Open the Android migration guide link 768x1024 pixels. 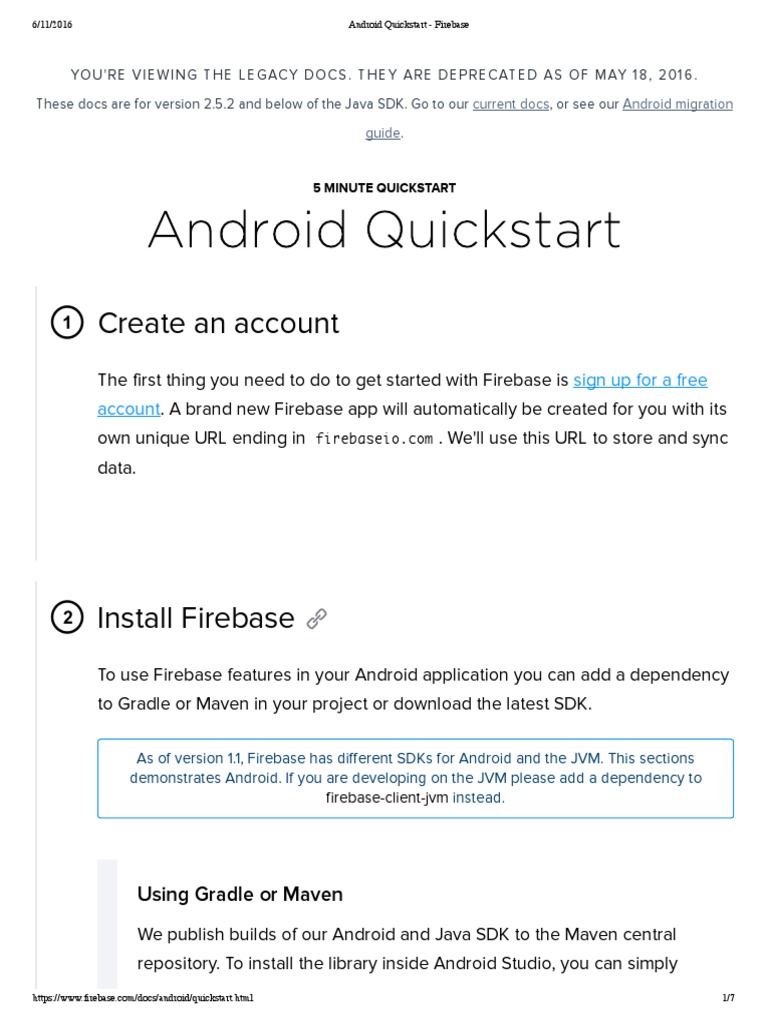(677, 104)
